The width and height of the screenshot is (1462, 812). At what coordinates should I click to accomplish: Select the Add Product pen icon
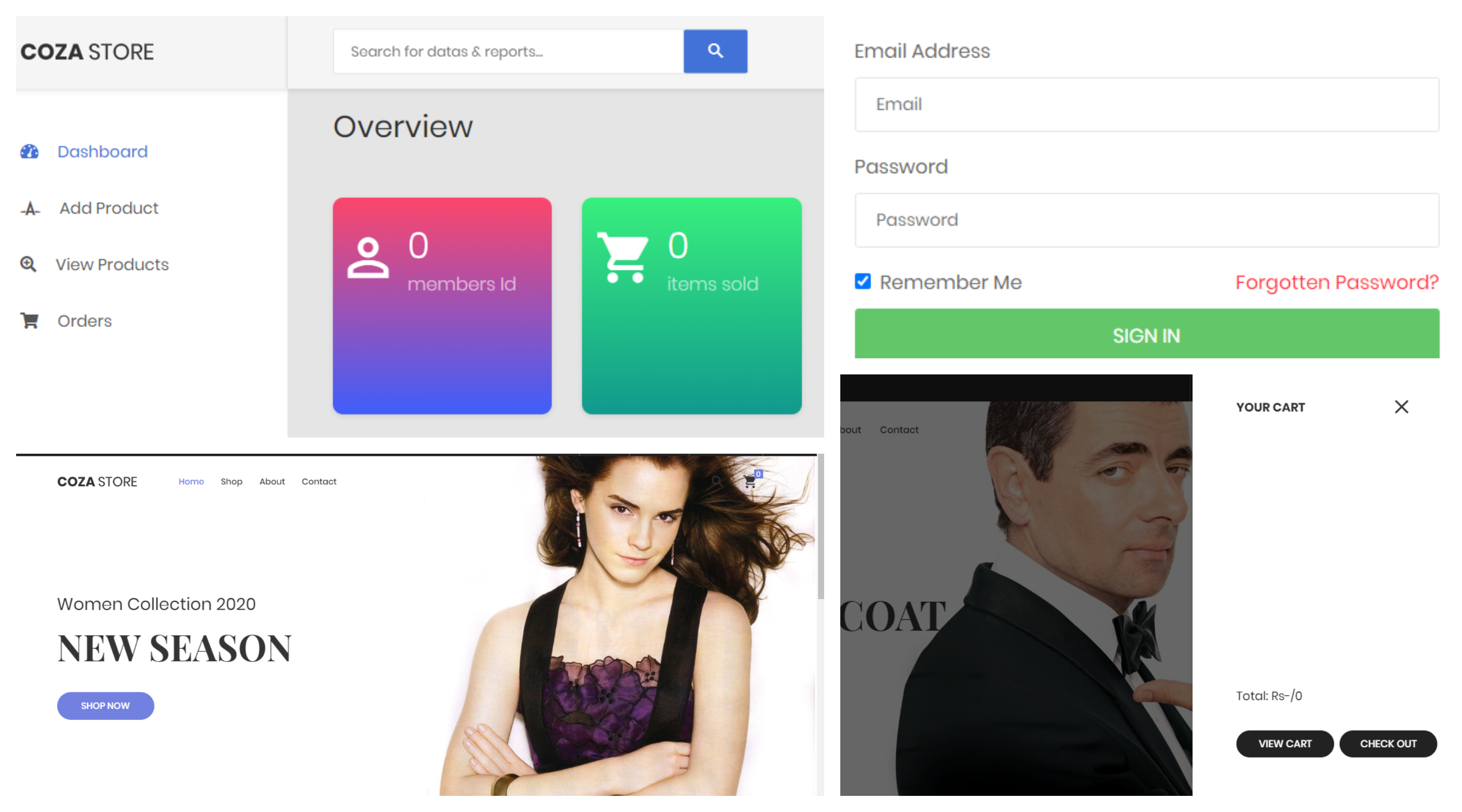[x=29, y=208]
